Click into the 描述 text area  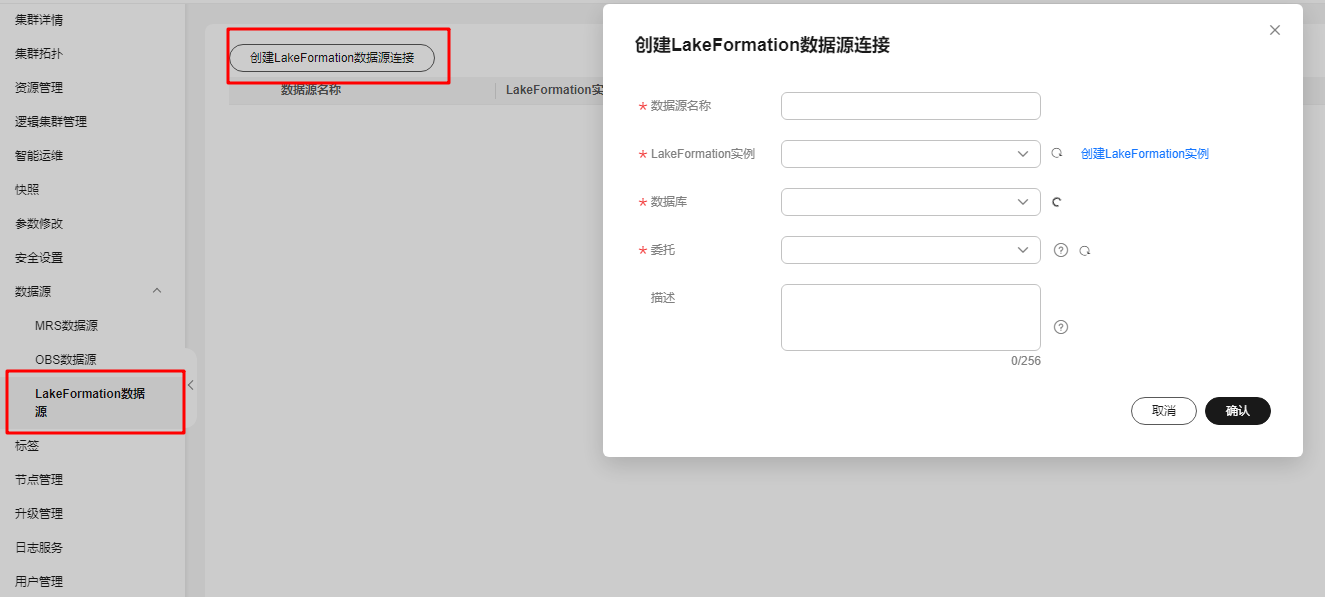tap(911, 317)
